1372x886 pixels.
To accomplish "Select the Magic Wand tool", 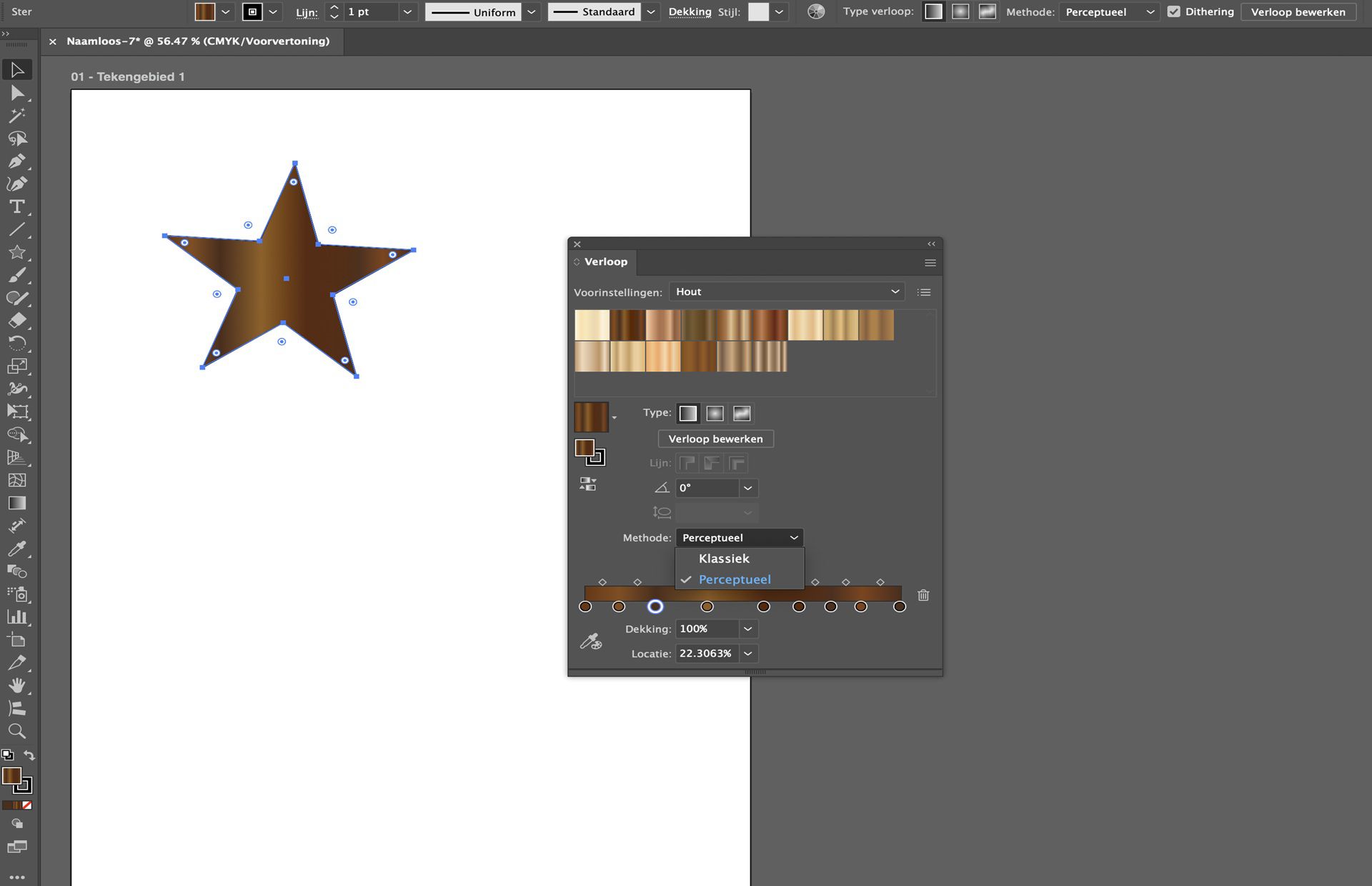I will [x=17, y=116].
